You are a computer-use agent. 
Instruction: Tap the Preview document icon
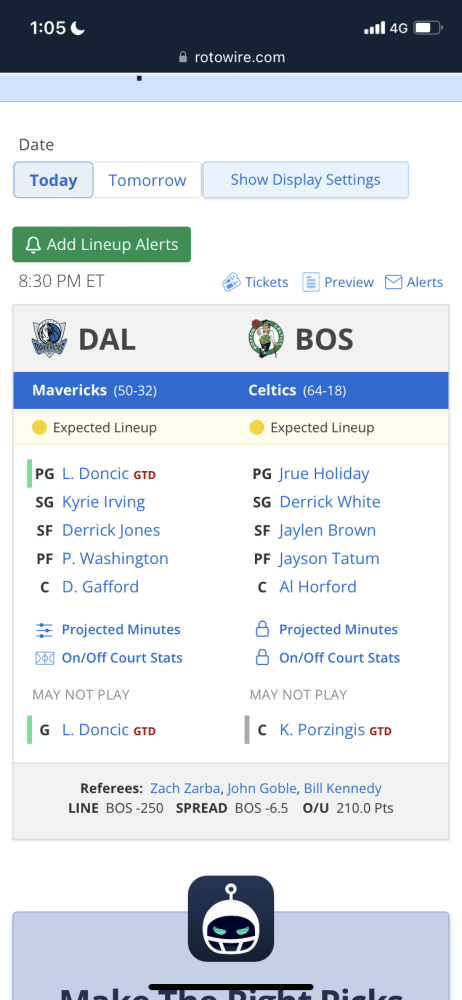pos(311,282)
